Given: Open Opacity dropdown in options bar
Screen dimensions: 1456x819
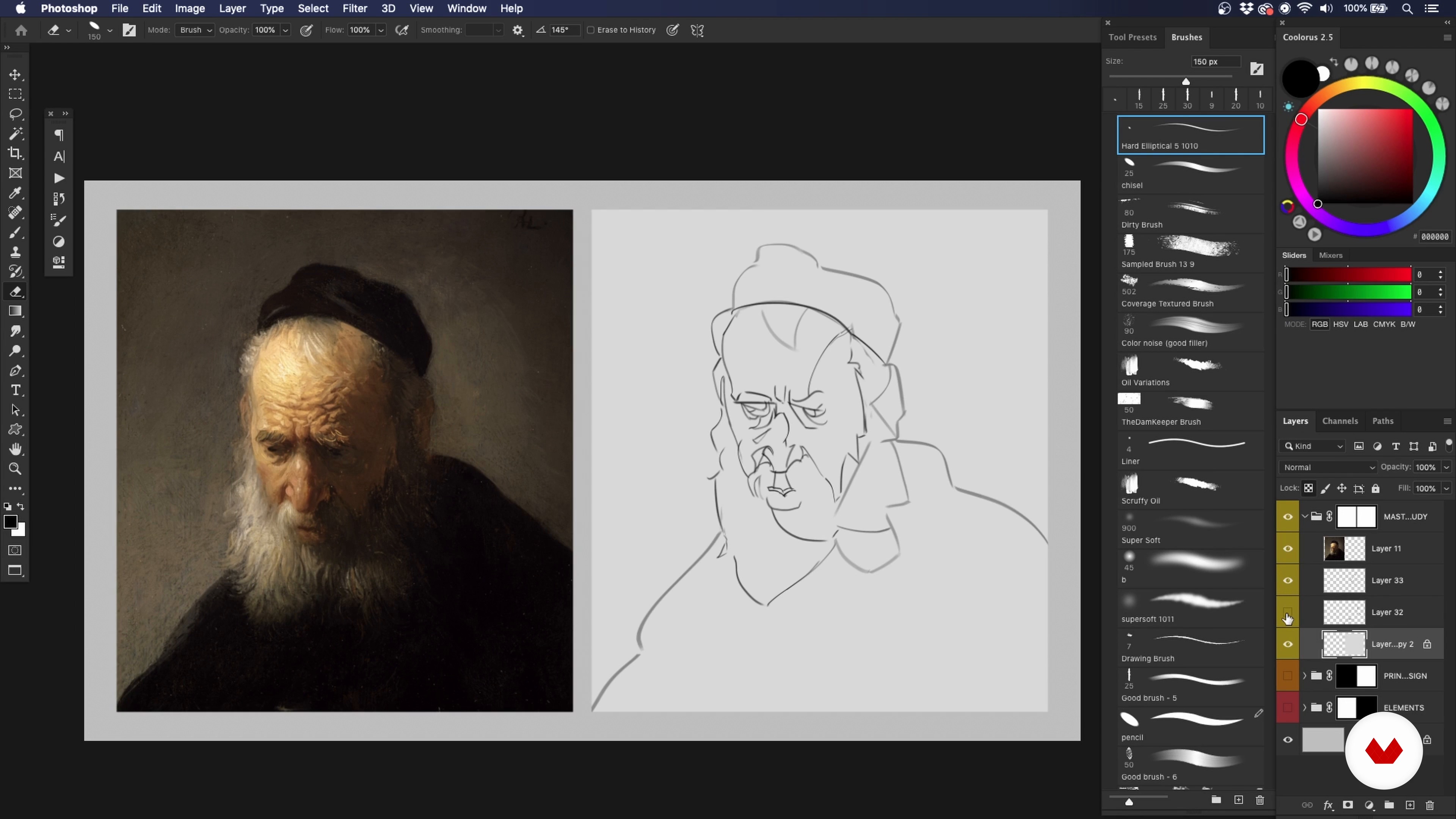Looking at the screenshot, I should coord(286,30).
